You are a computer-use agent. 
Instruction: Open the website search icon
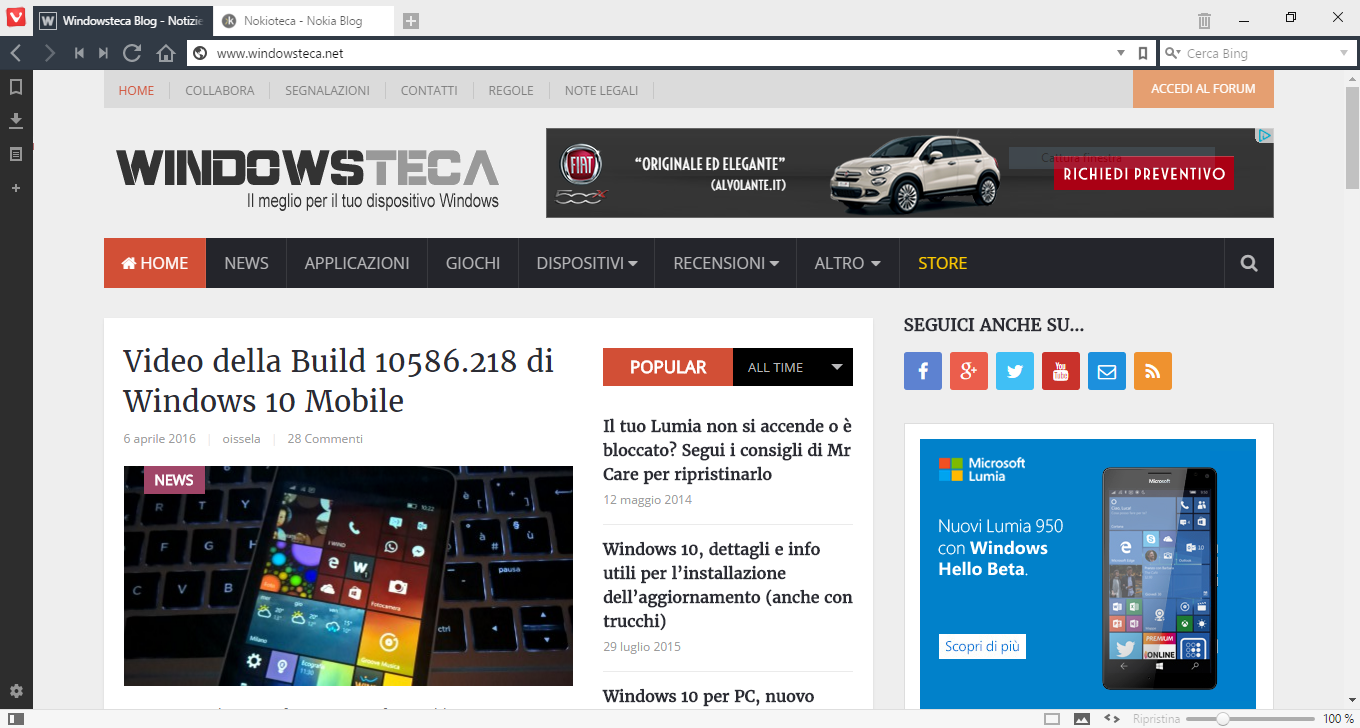click(1249, 263)
